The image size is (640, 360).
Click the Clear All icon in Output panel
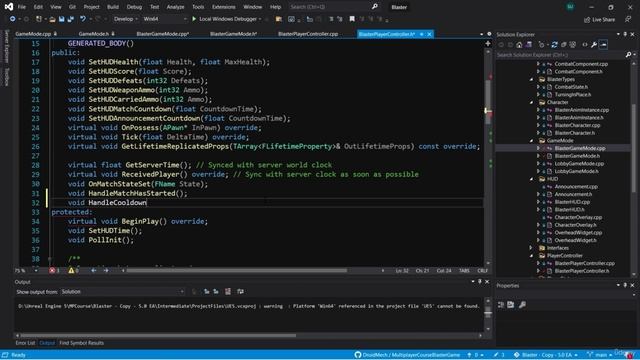coord(228,291)
